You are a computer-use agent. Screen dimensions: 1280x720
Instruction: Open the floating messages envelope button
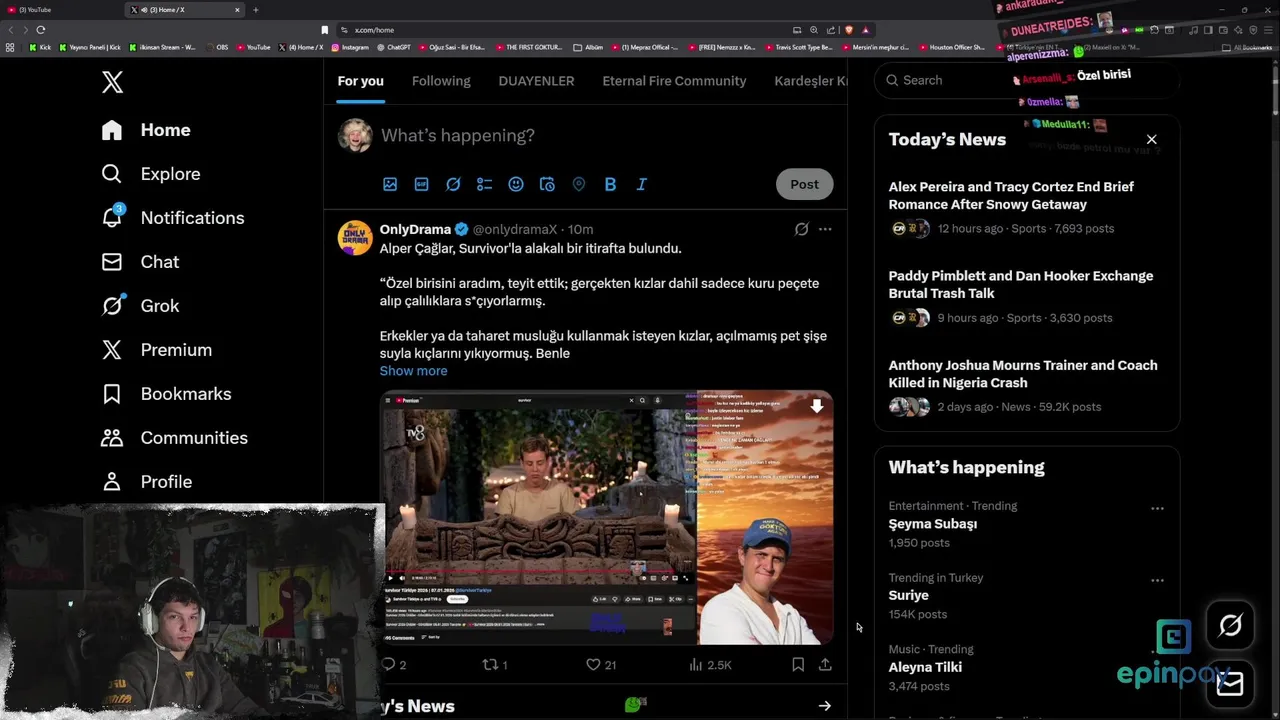click(x=1230, y=684)
